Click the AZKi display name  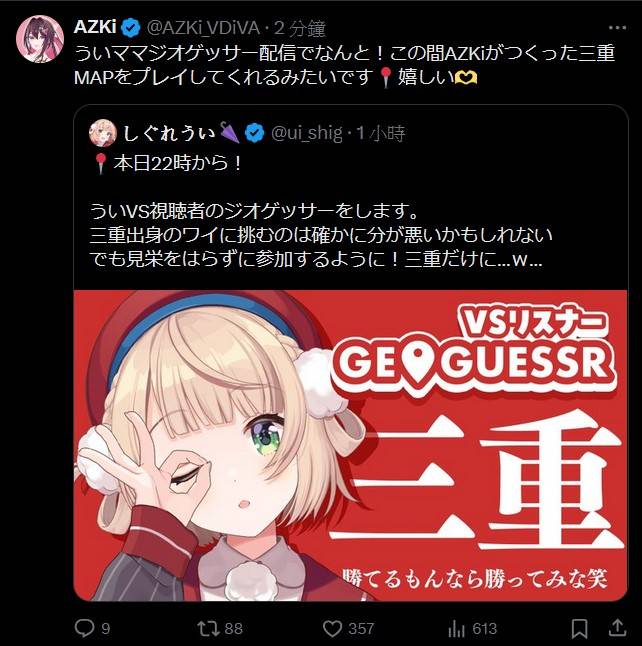[x=95, y=27]
